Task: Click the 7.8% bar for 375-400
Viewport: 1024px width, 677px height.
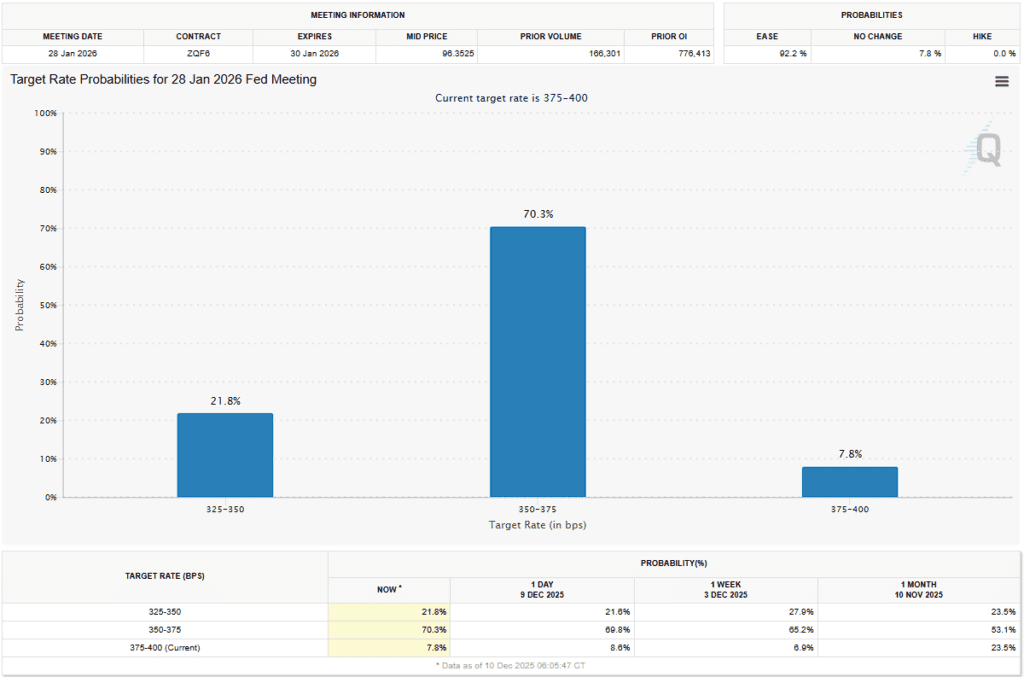Action: 851,482
